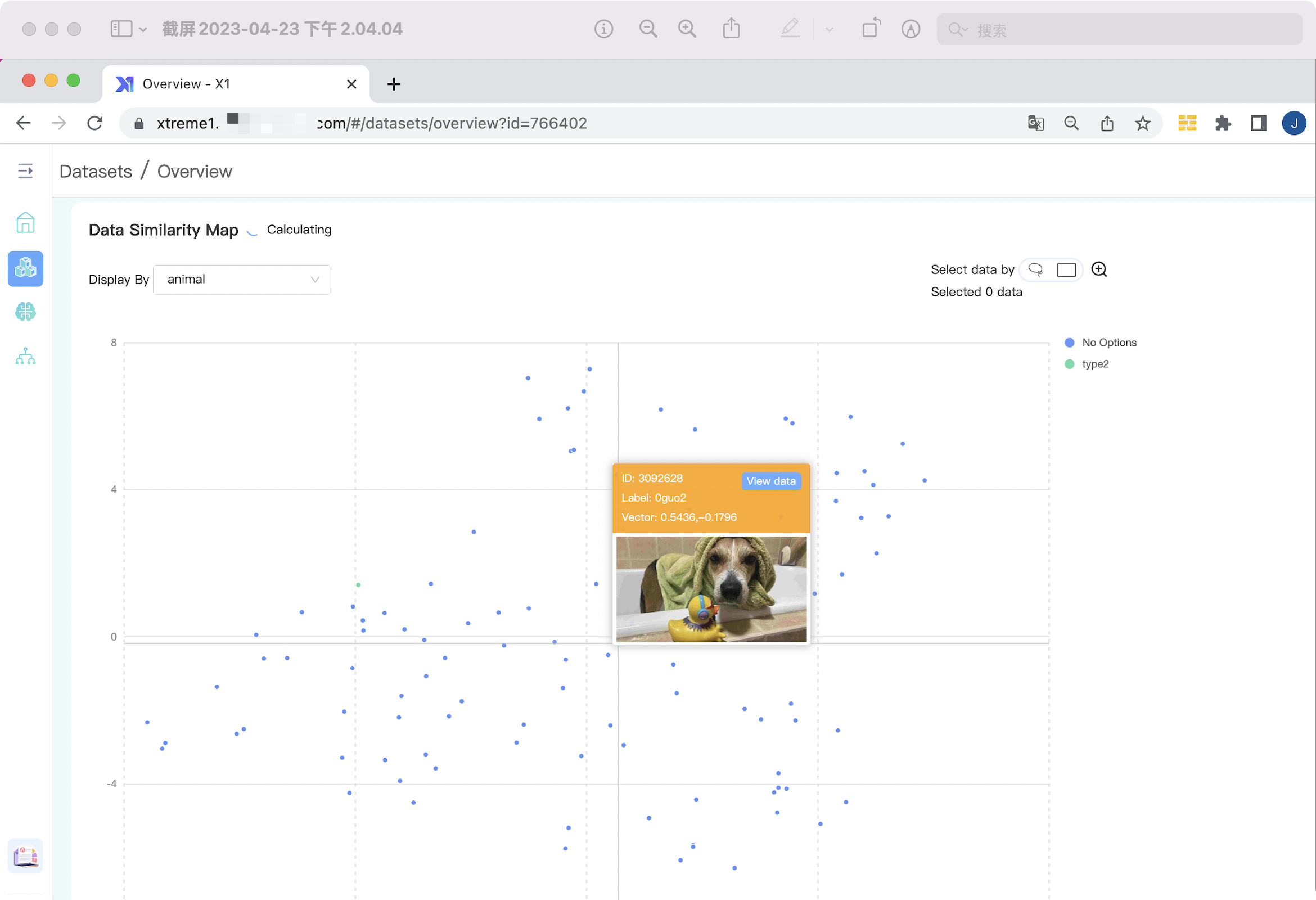
Task: Open the Display By animal dropdown
Action: pyautogui.click(x=242, y=280)
